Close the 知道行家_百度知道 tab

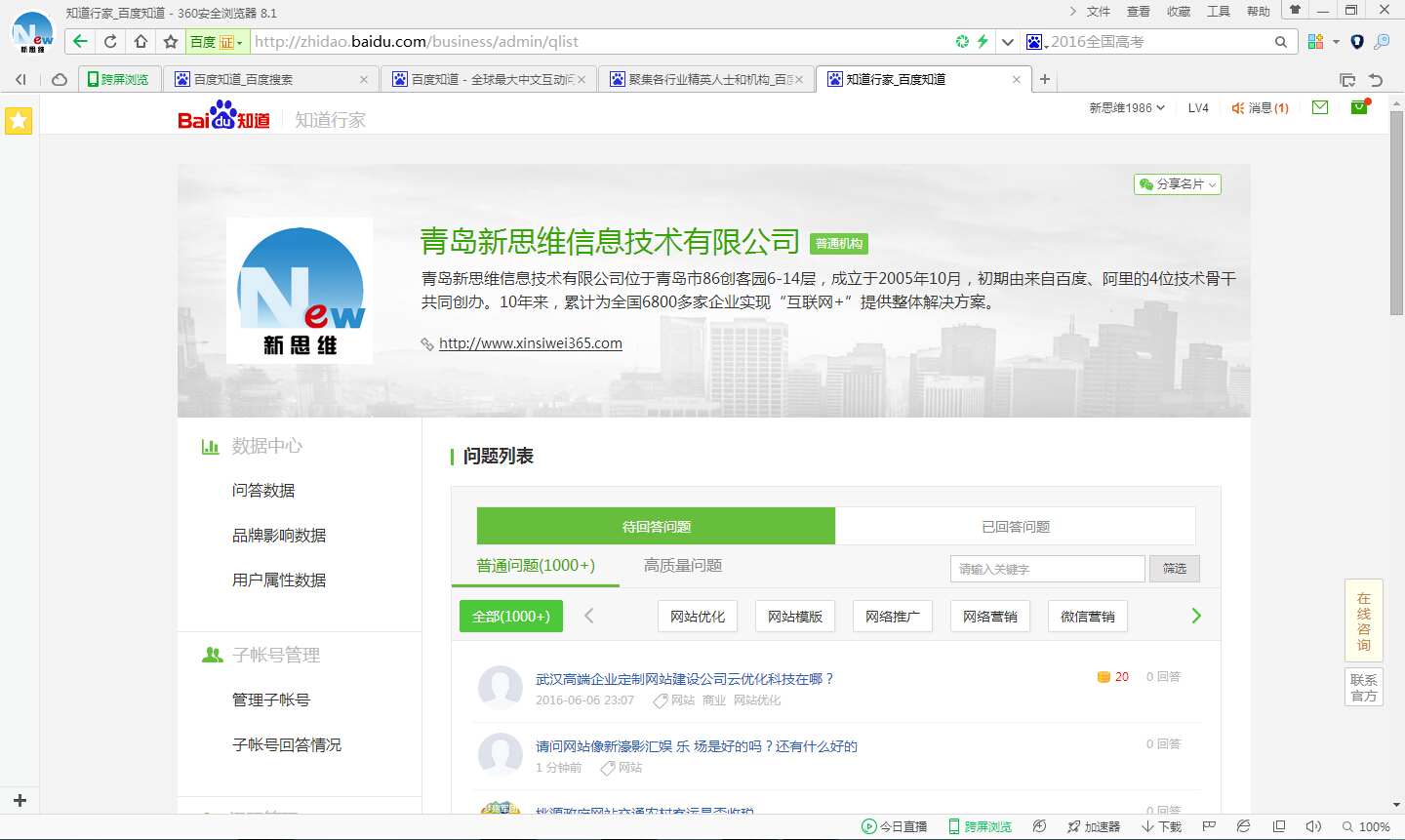[x=1017, y=80]
